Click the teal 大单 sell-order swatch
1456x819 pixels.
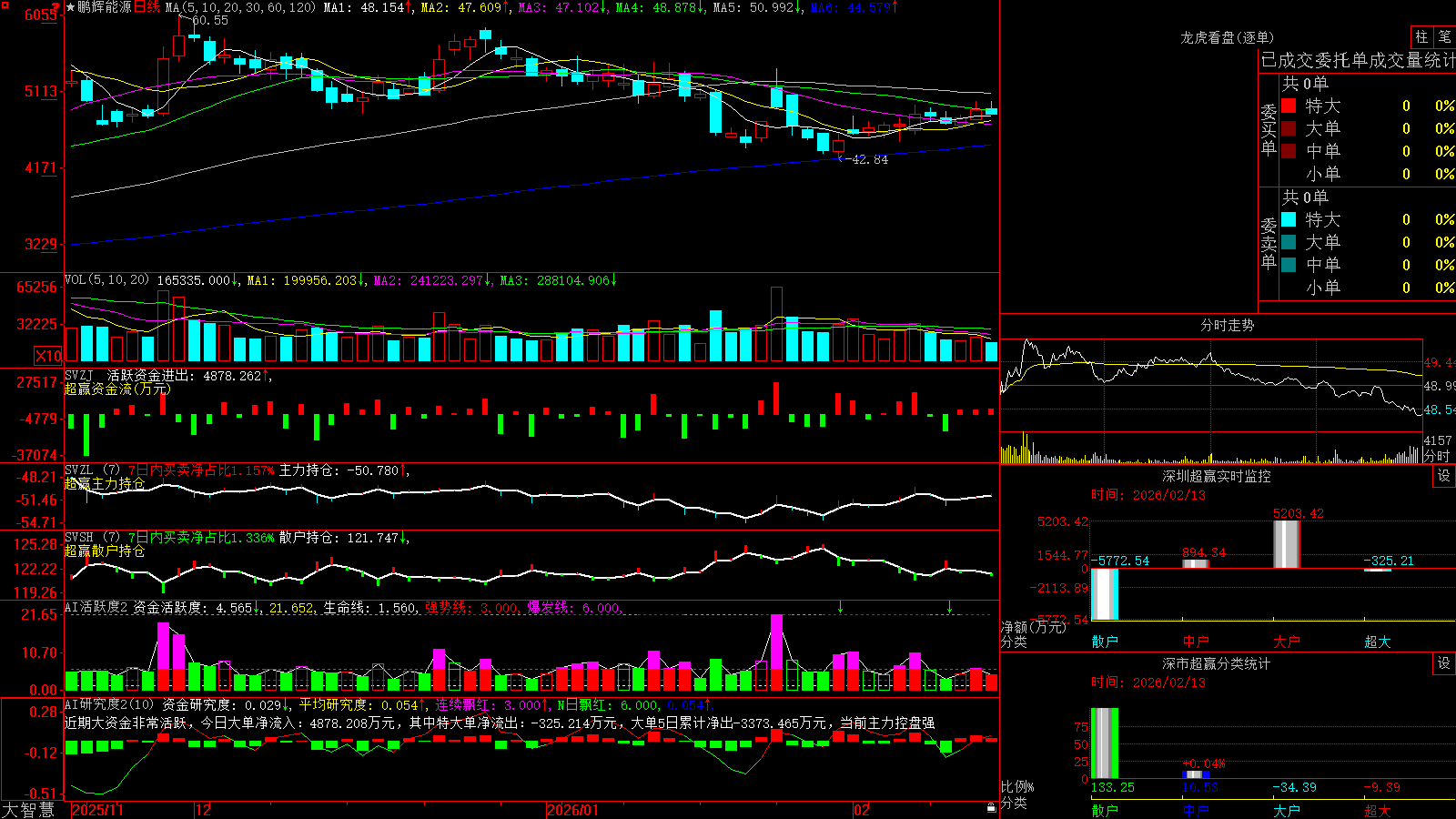pos(1289,242)
